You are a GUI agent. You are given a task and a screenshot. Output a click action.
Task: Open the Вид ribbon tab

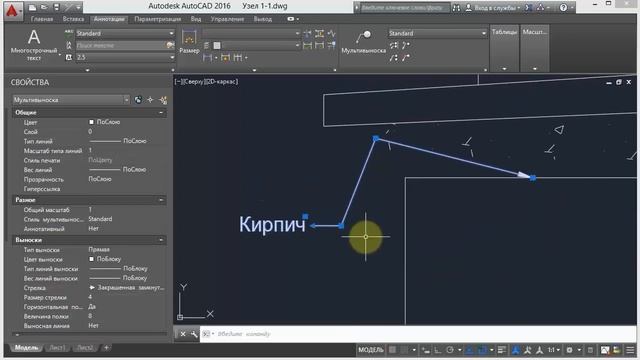point(196,19)
